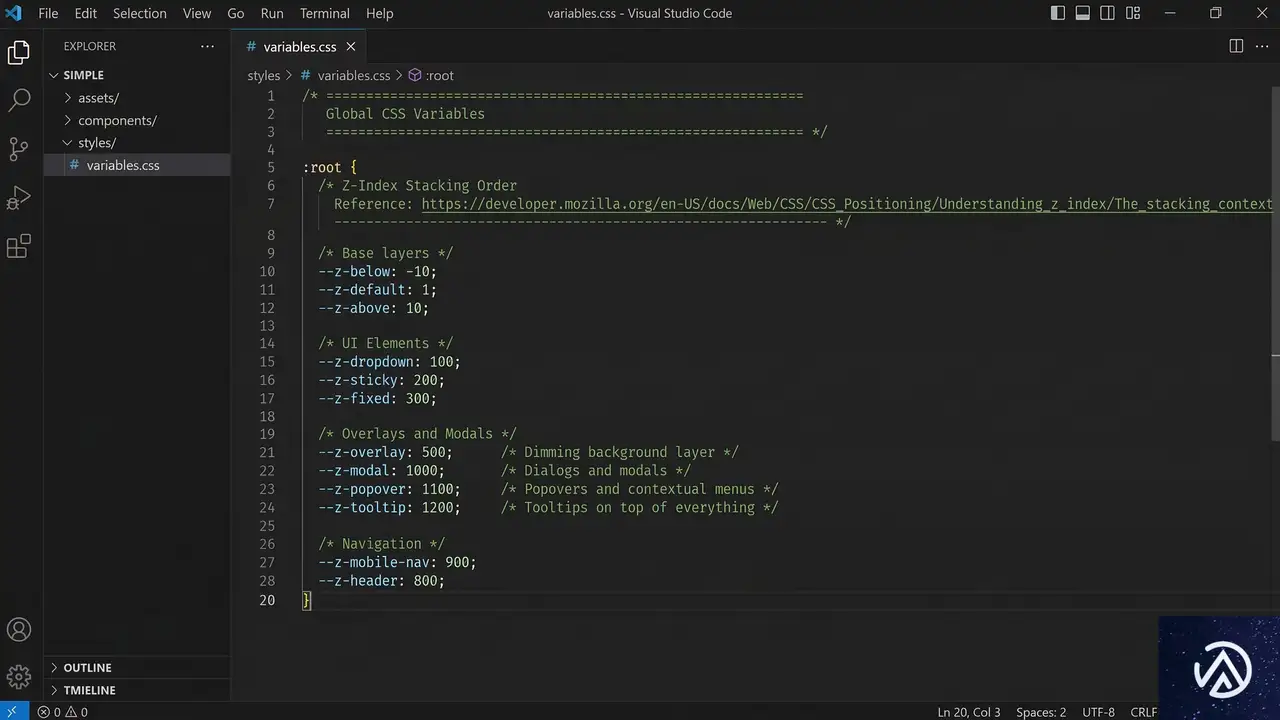Viewport: 1280px width, 720px height.
Task: Toggle panel layout icon in title bar
Action: (x=1083, y=13)
